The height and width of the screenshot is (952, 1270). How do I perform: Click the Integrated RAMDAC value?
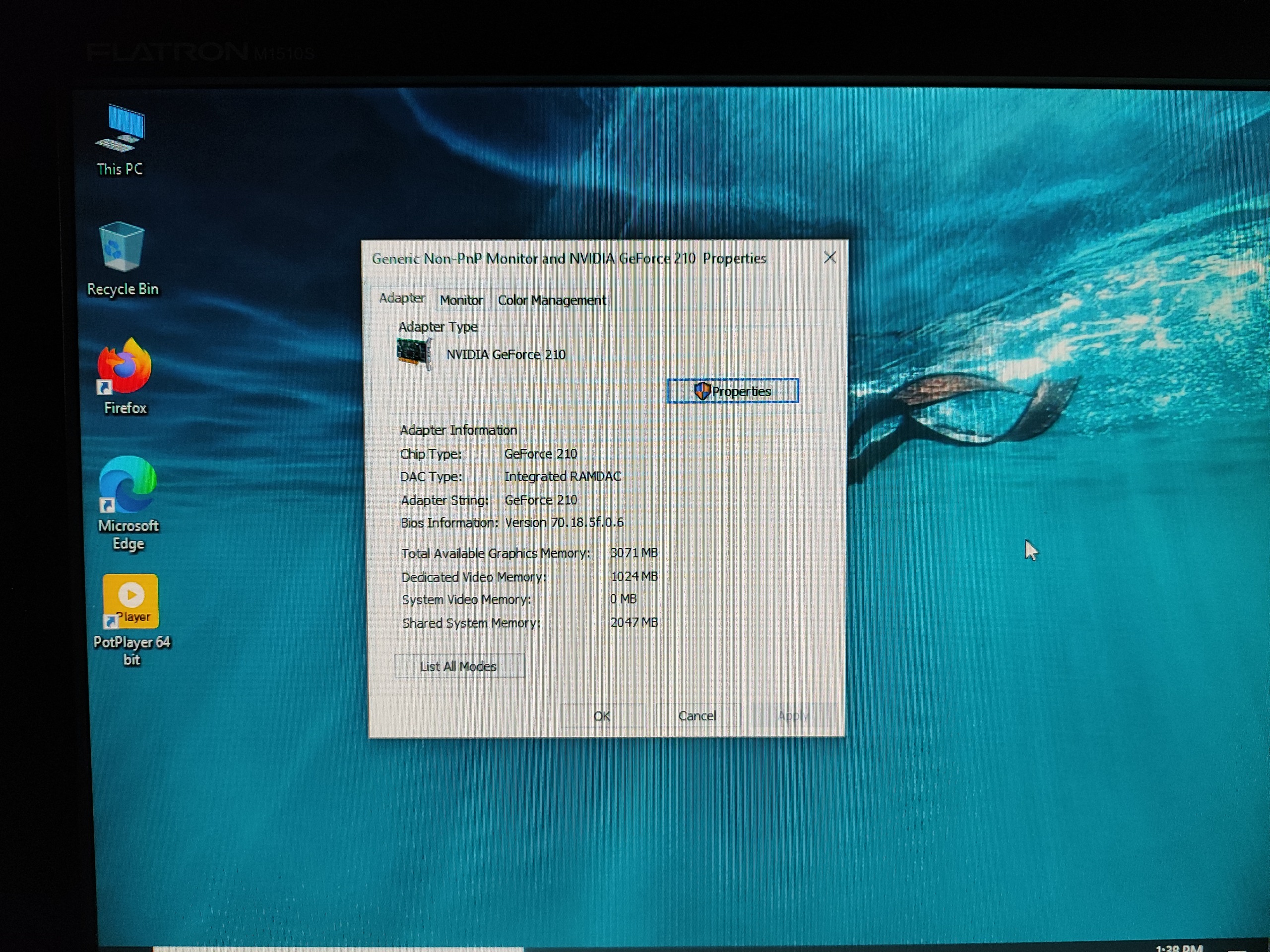563,476
